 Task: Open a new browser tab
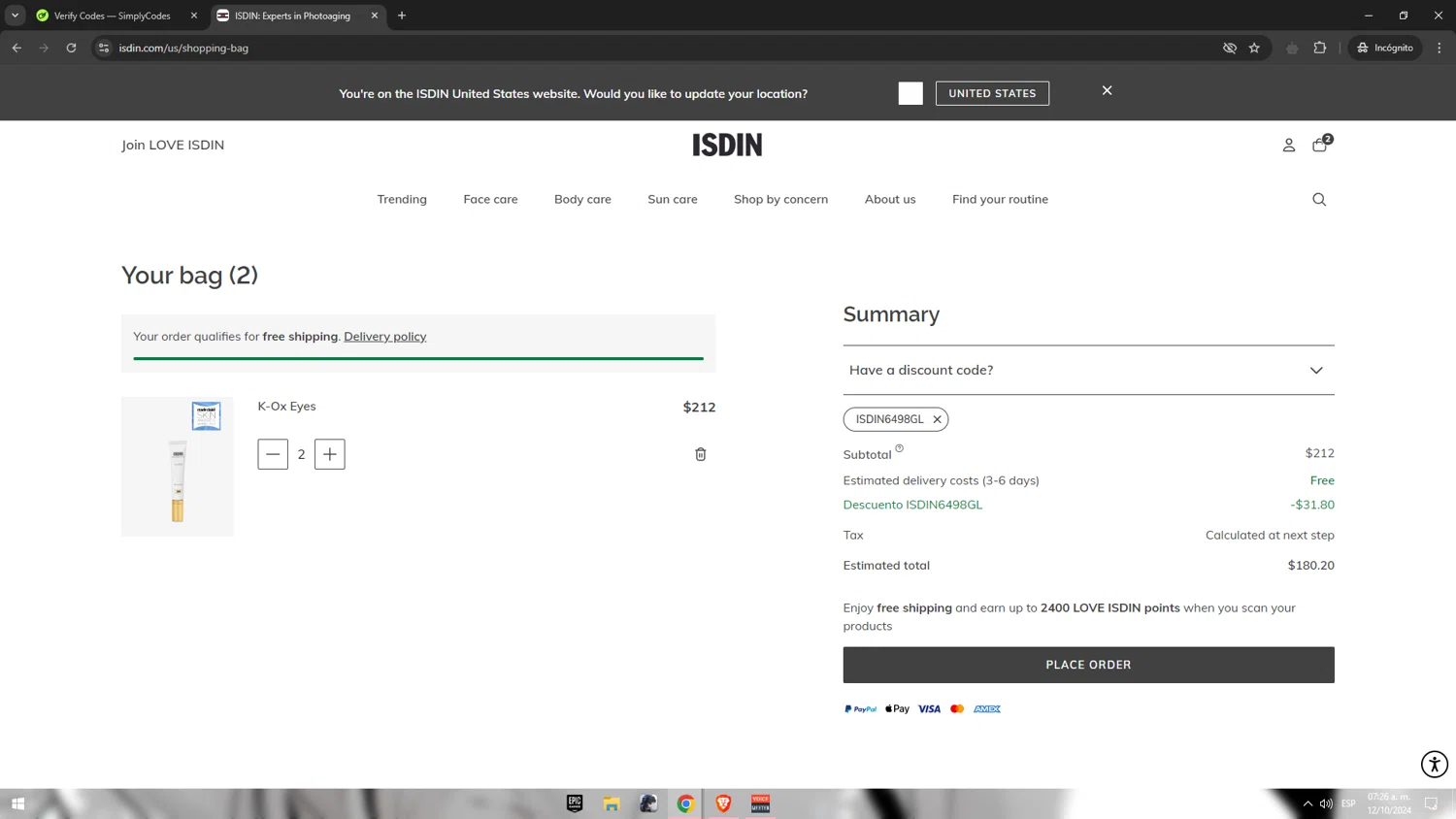point(402,16)
